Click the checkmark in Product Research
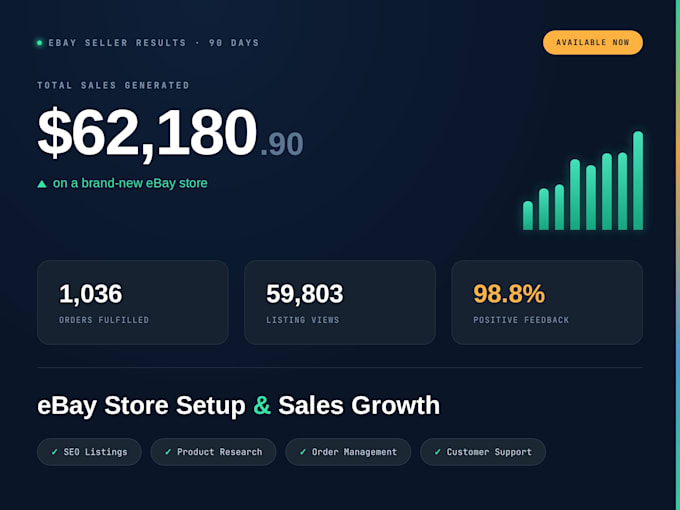 click(x=168, y=452)
